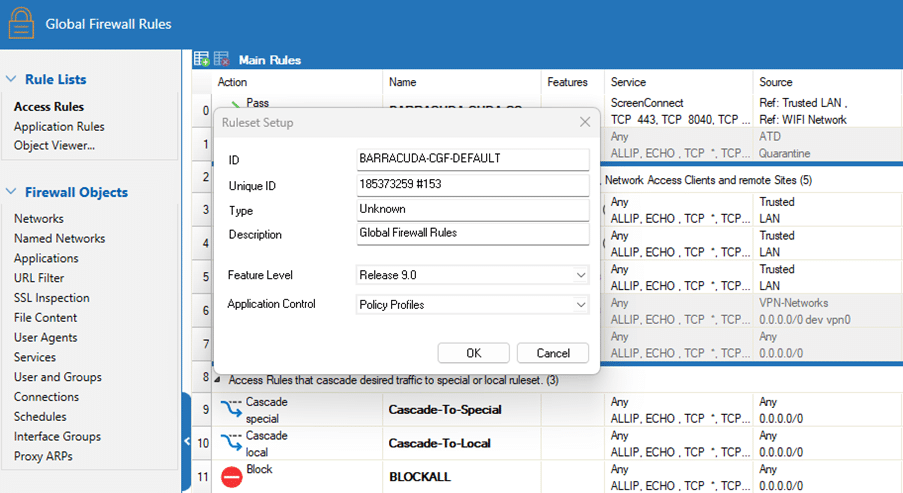Click the Cascade-To-Special cascade arrow icon
The width and height of the screenshot is (903, 493).
click(x=231, y=408)
